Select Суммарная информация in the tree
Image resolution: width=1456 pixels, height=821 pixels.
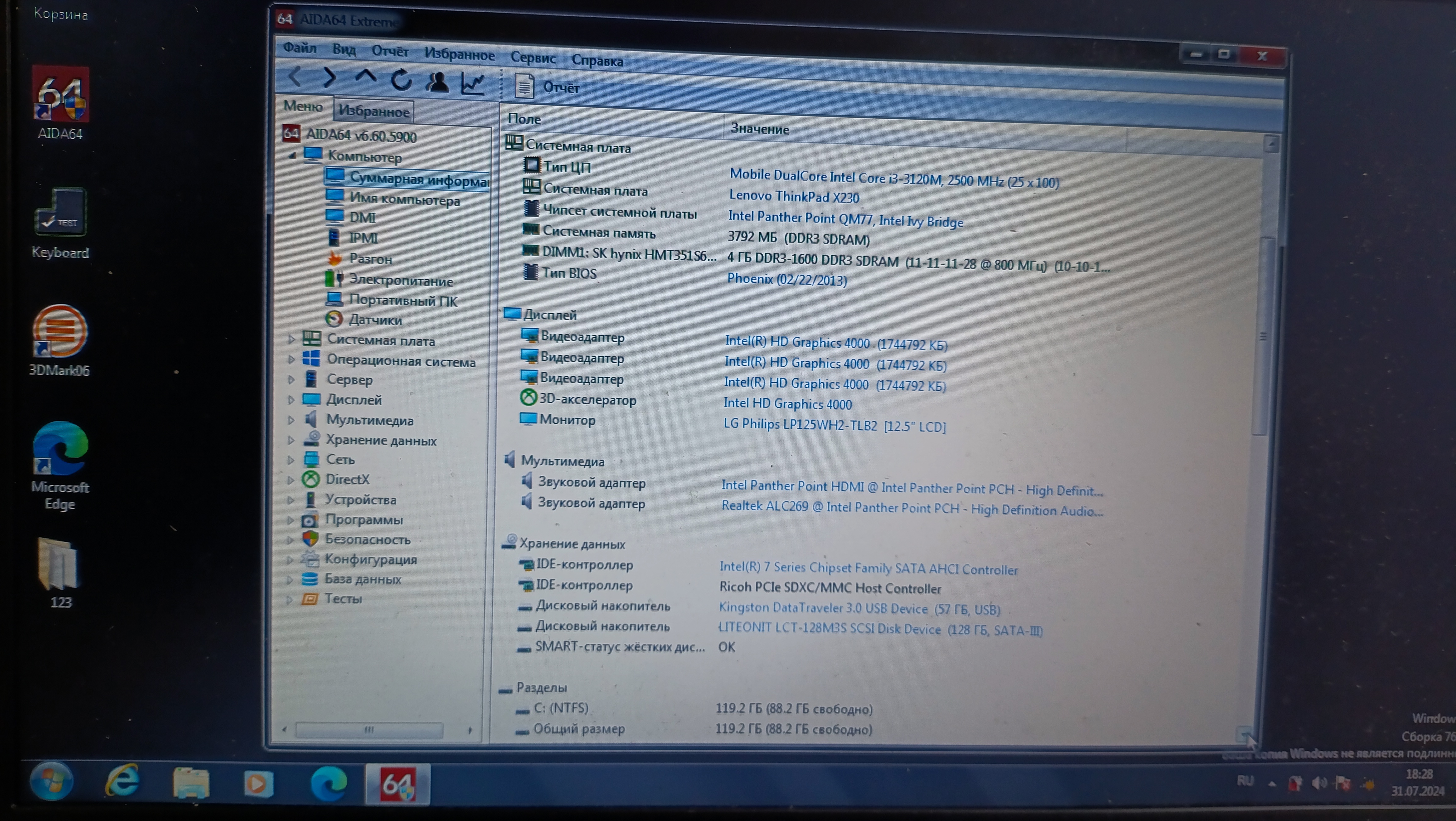click(x=407, y=179)
